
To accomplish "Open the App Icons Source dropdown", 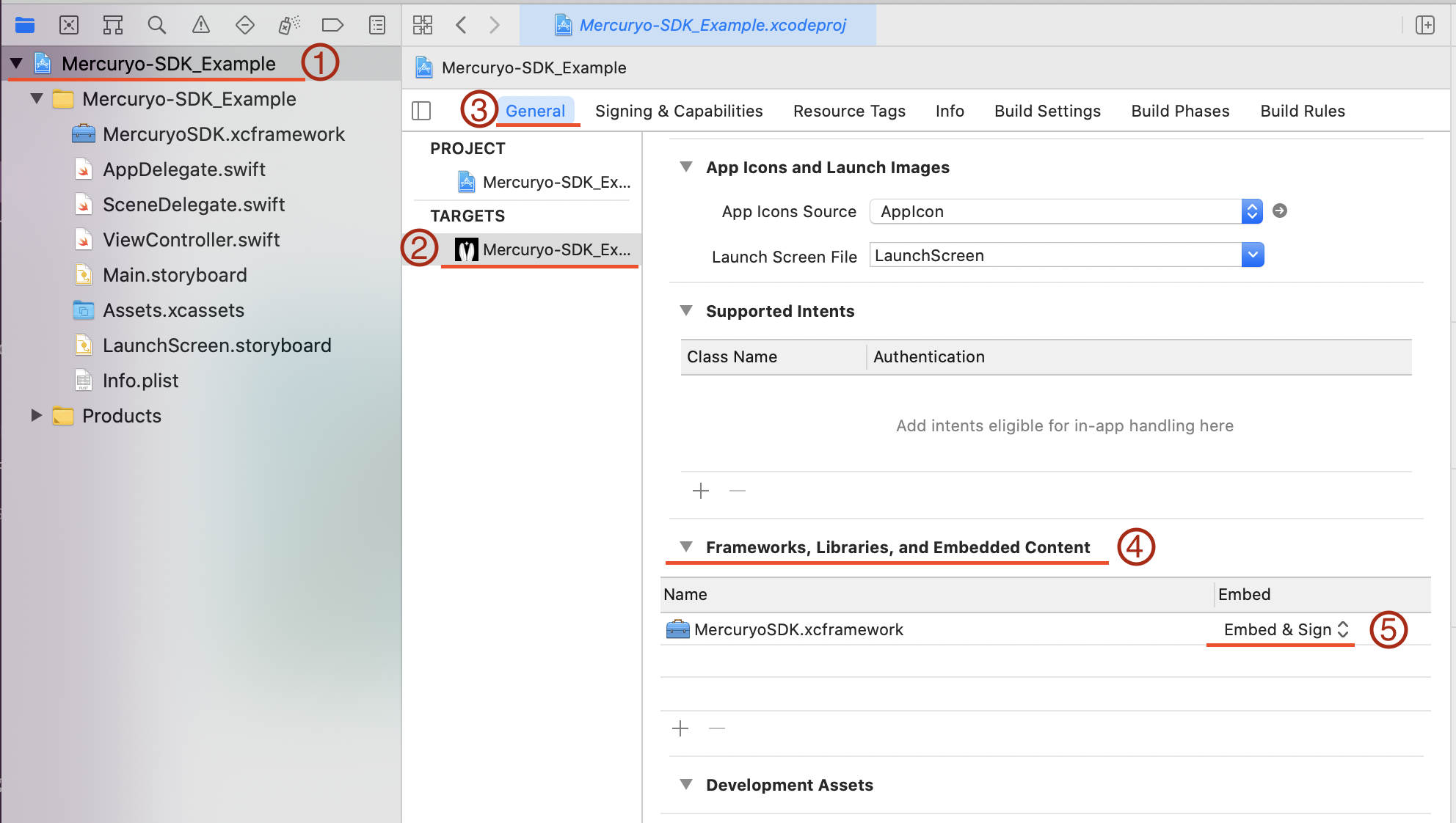I will tap(1251, 211).
